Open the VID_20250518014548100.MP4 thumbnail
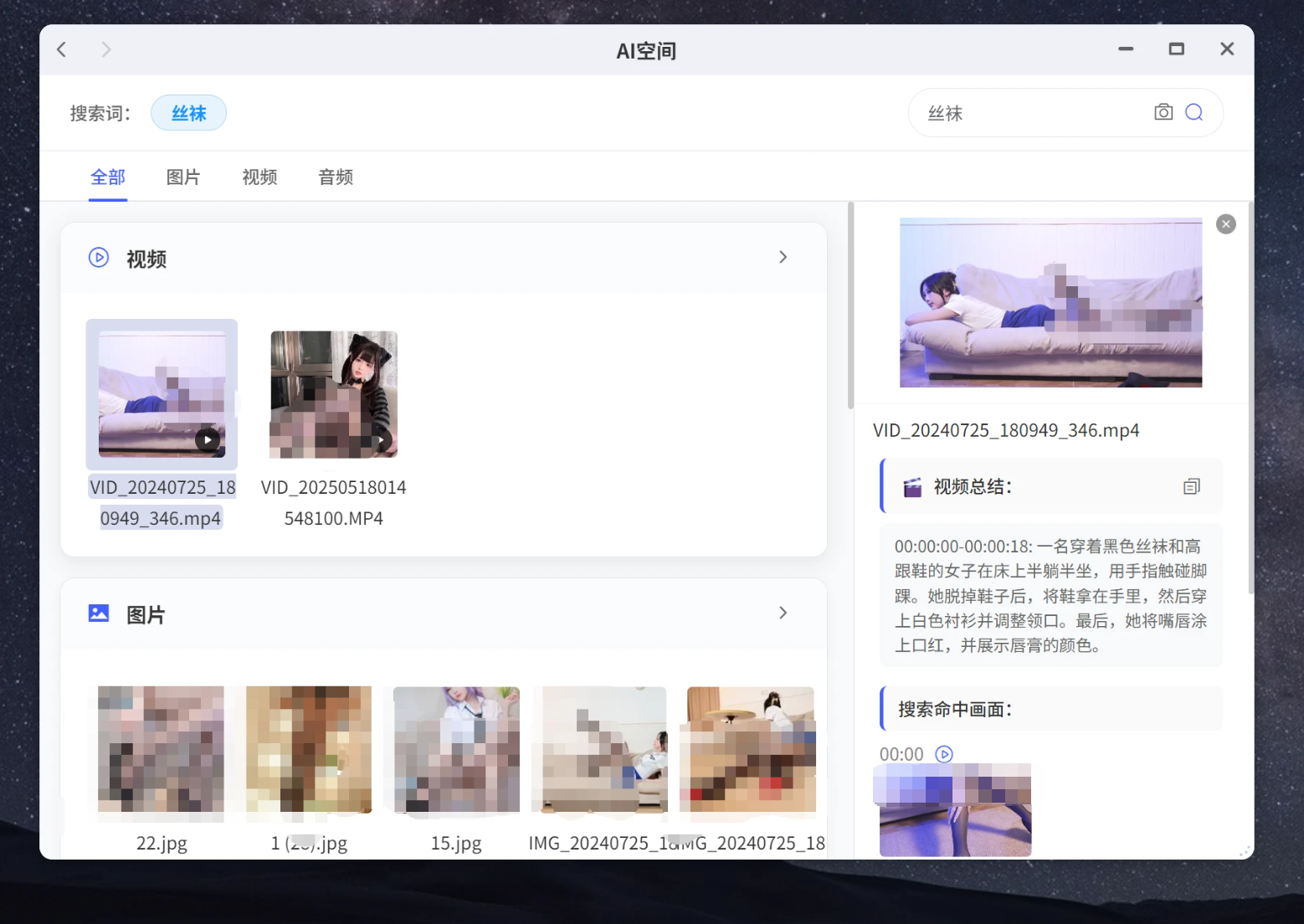 [x=333, y=394]
